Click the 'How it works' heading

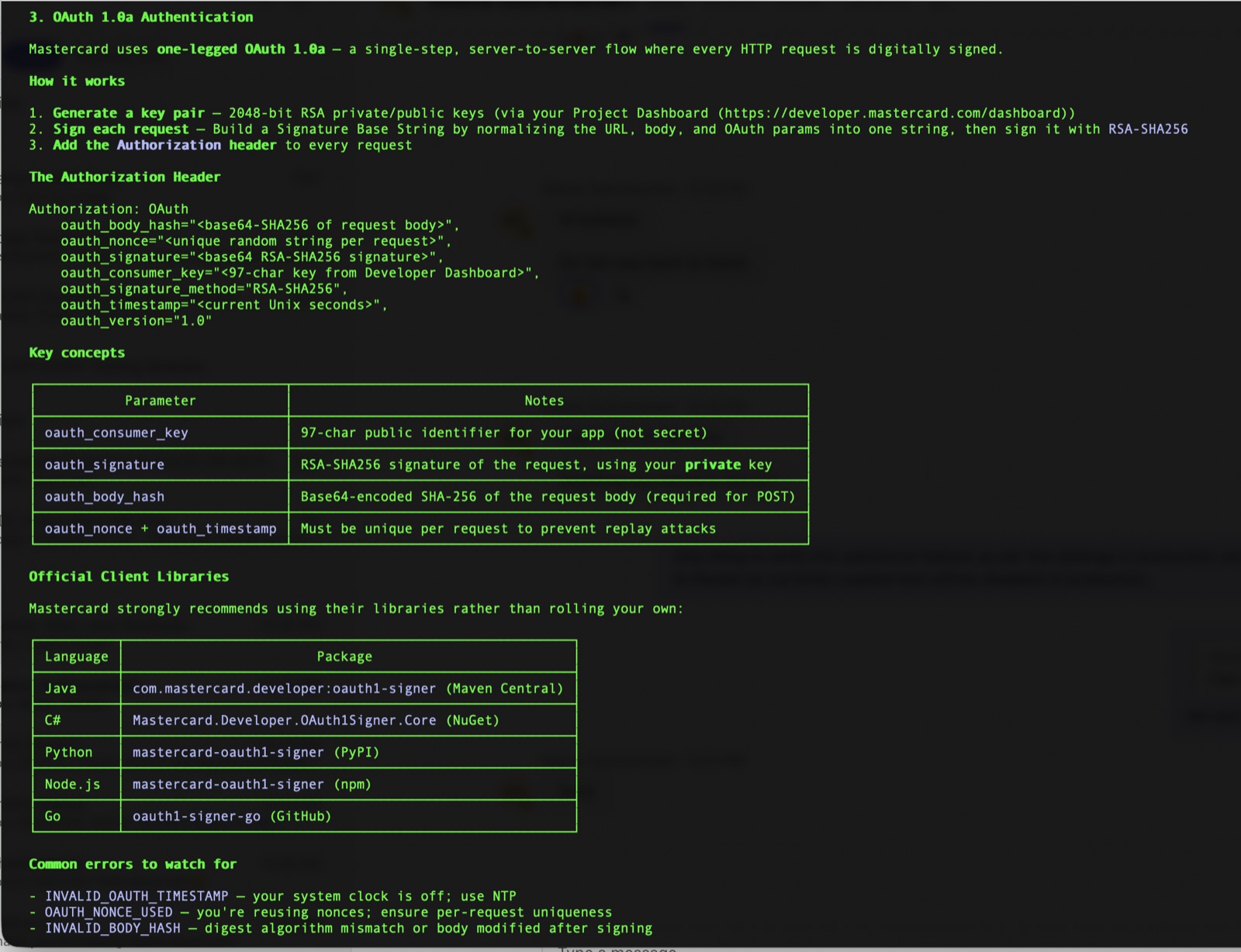tap(77, 81)
